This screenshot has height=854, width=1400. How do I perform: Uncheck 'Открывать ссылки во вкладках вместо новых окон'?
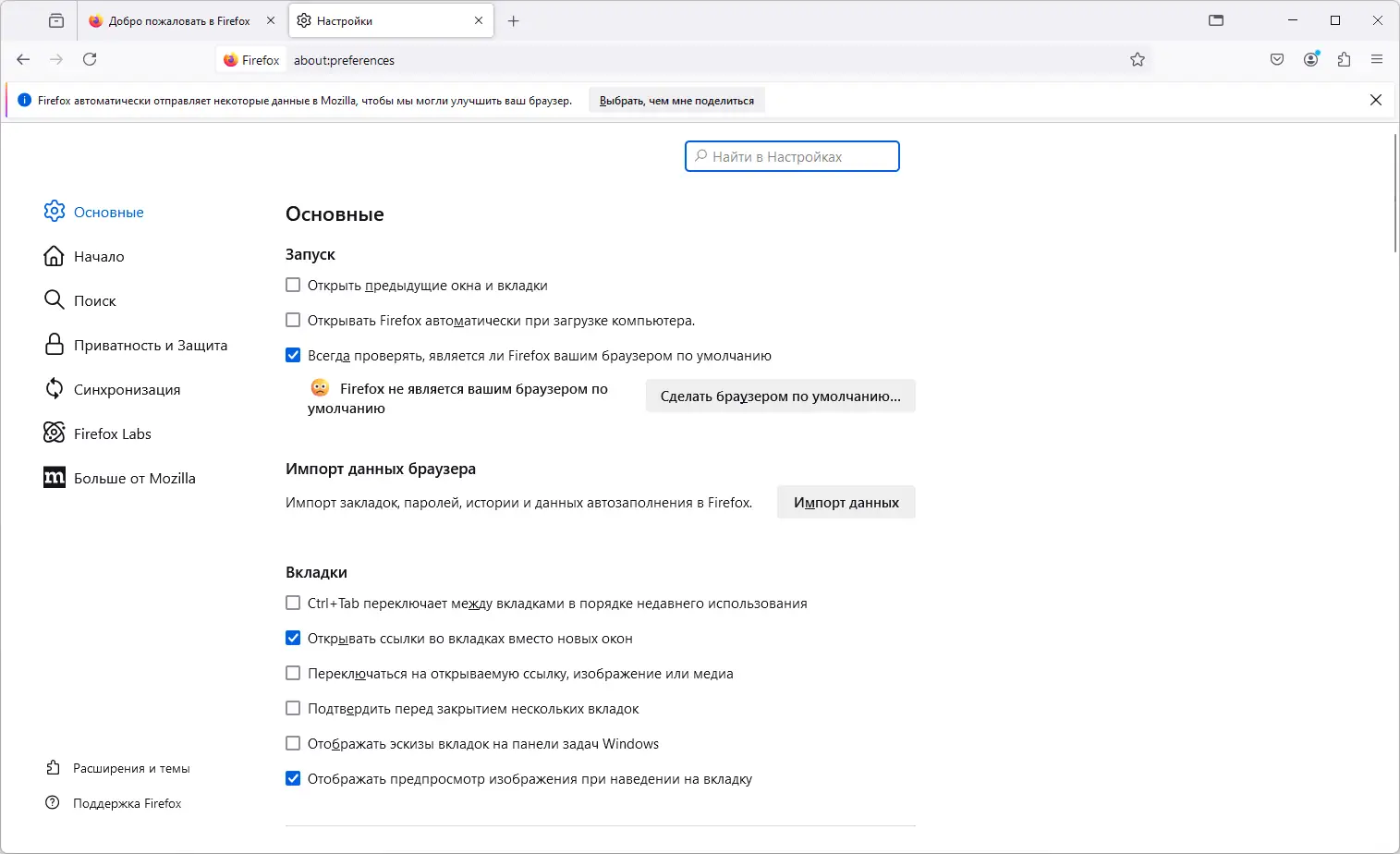(293, 639)
